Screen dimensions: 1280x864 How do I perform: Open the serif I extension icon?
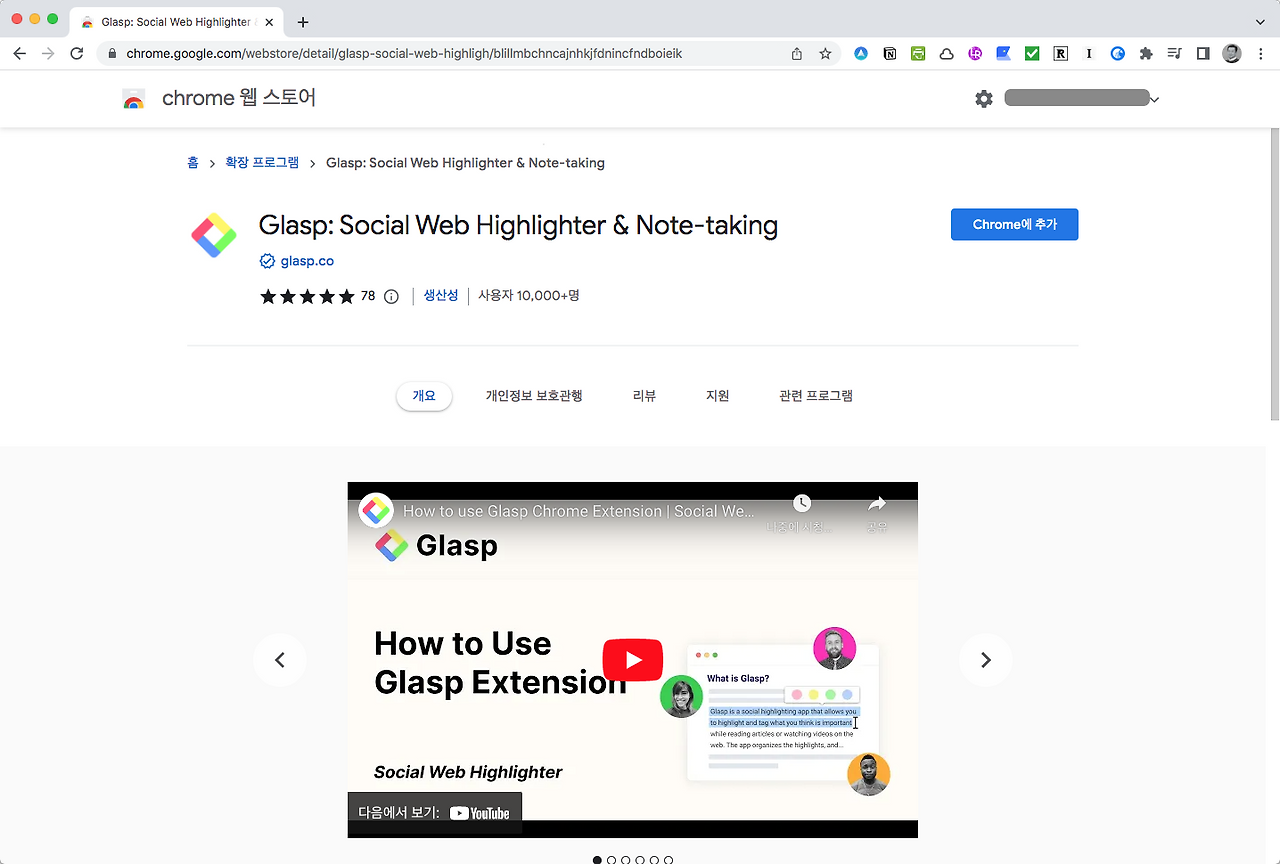(x=1089, y=54)
